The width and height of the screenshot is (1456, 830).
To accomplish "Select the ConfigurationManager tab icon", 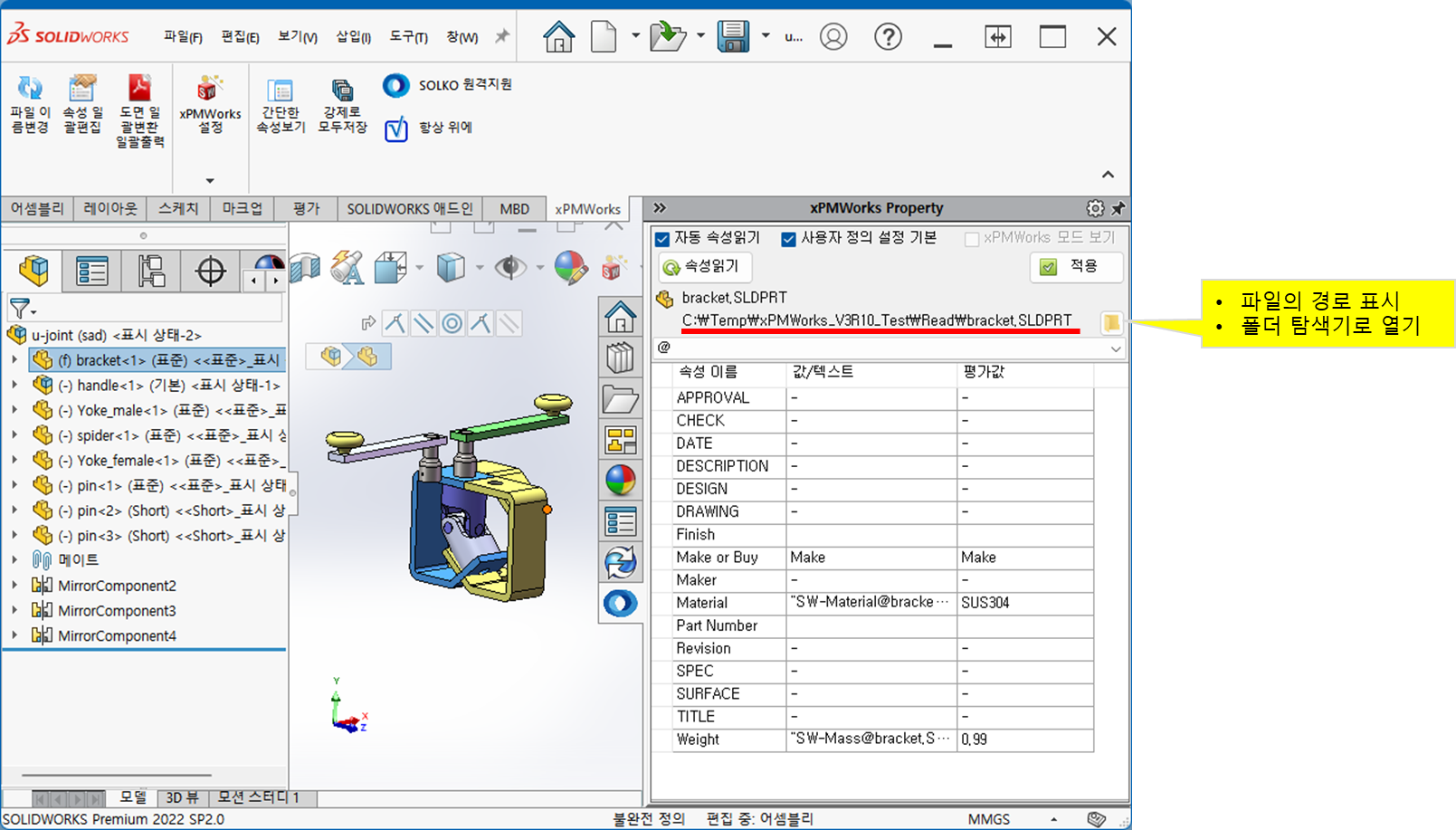I will coord(151,271).
